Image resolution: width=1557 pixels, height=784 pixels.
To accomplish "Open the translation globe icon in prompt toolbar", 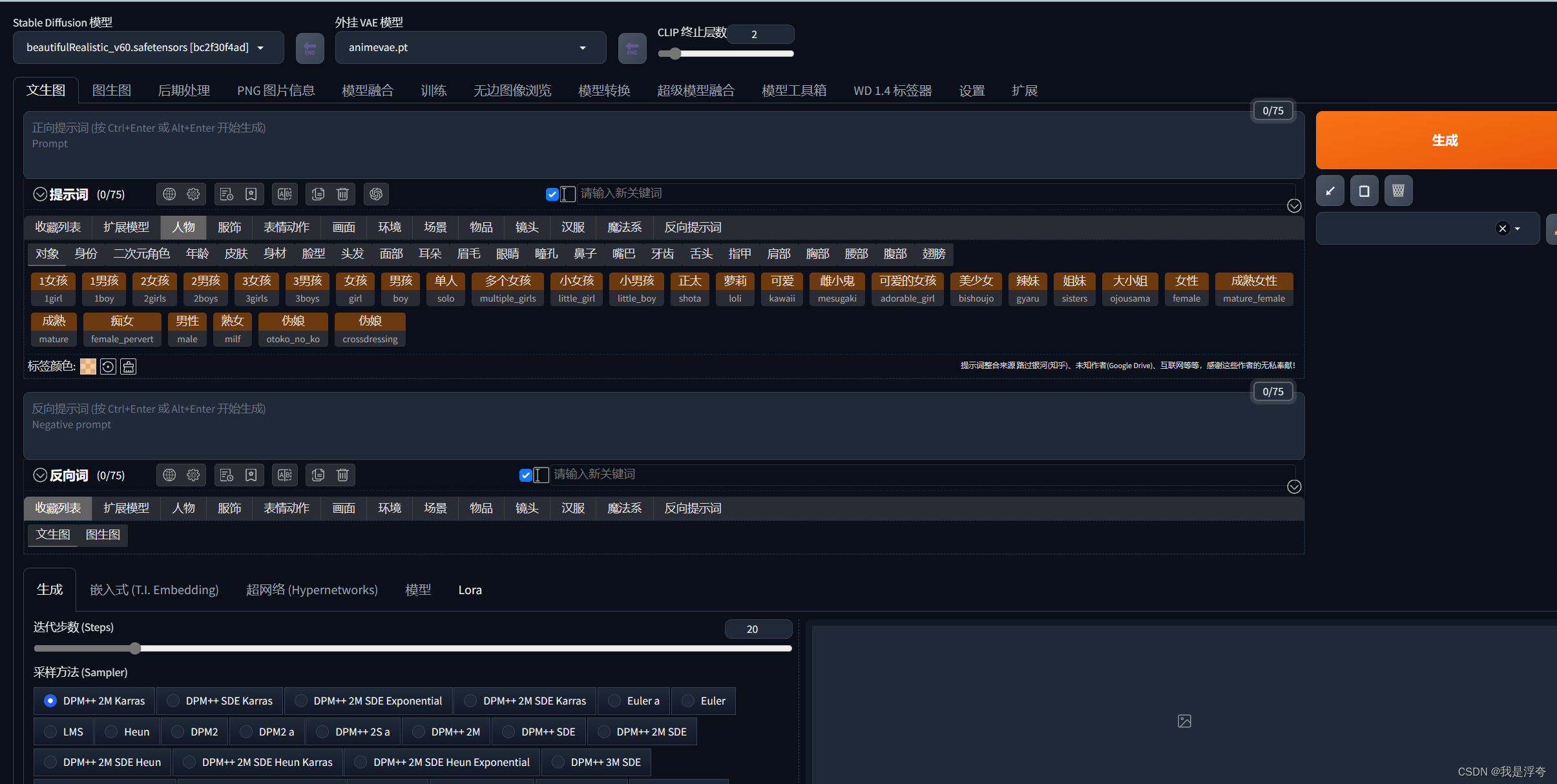I will [x=169, y=194].
